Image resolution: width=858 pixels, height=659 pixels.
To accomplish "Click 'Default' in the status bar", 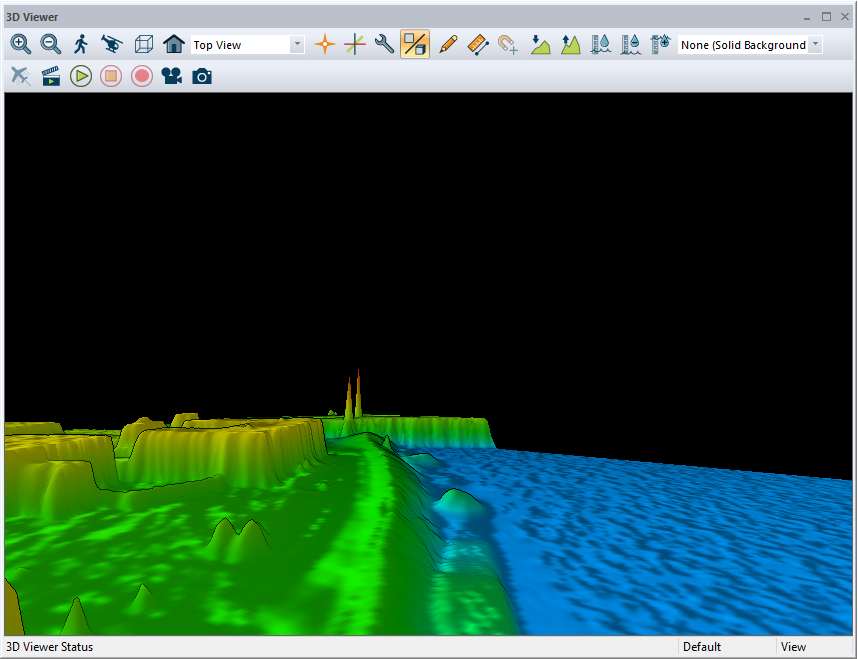I will click(x=702, y=647).
